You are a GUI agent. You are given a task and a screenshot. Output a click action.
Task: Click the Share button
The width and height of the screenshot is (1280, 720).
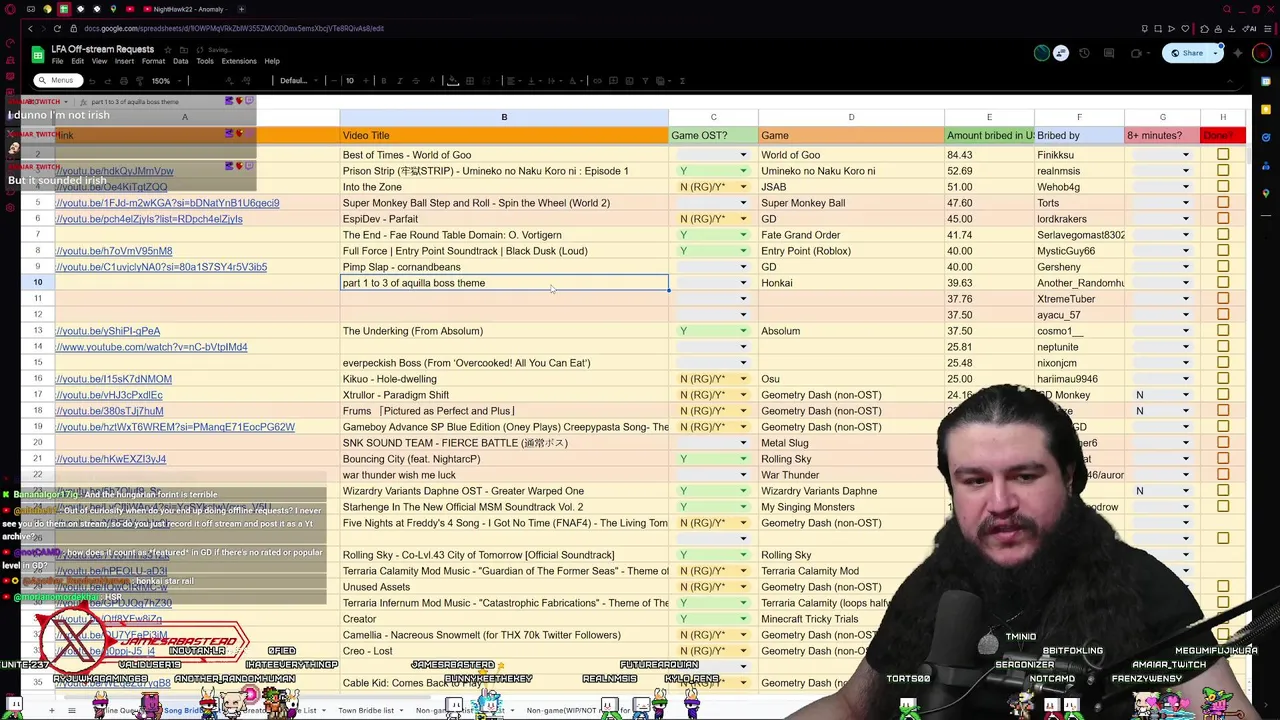[x=1186, y=53]
